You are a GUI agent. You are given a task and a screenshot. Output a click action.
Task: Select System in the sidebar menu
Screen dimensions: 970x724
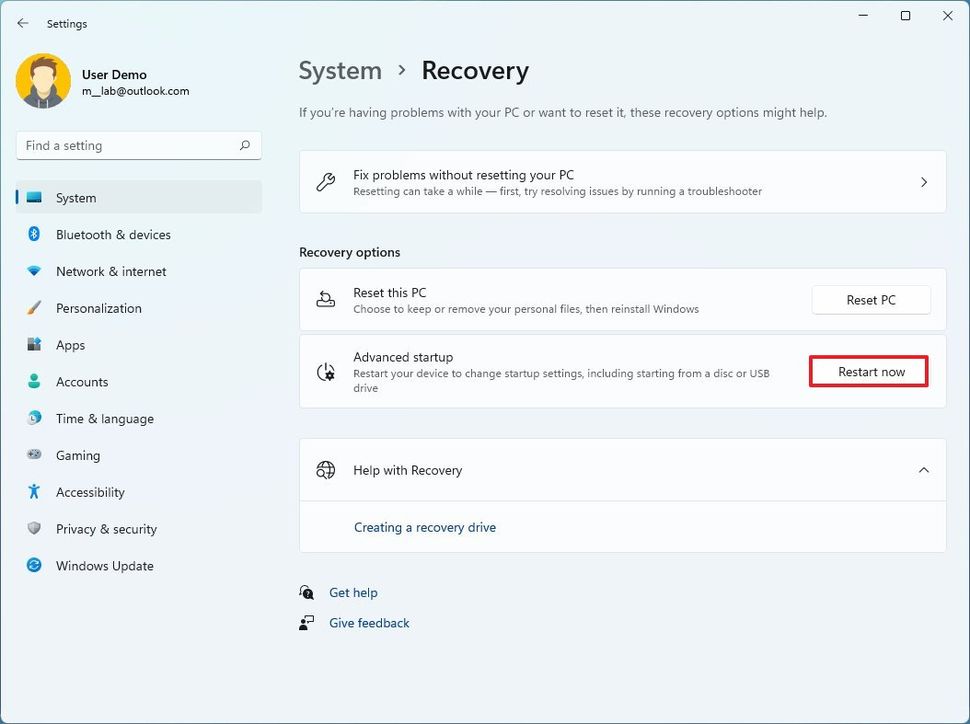[x=36, y=197]
